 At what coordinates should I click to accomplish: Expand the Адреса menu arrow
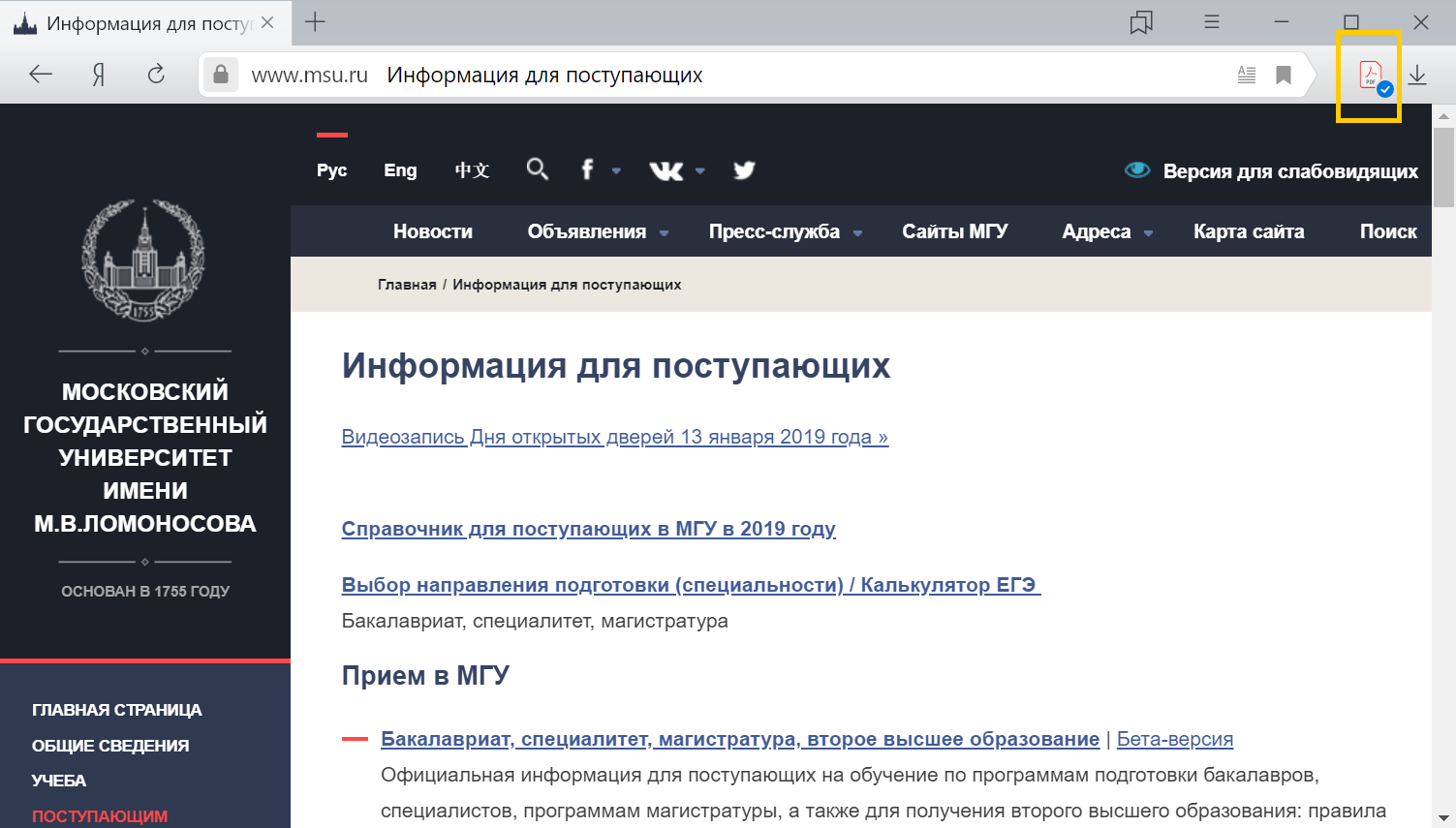[x=1148, y=233]
